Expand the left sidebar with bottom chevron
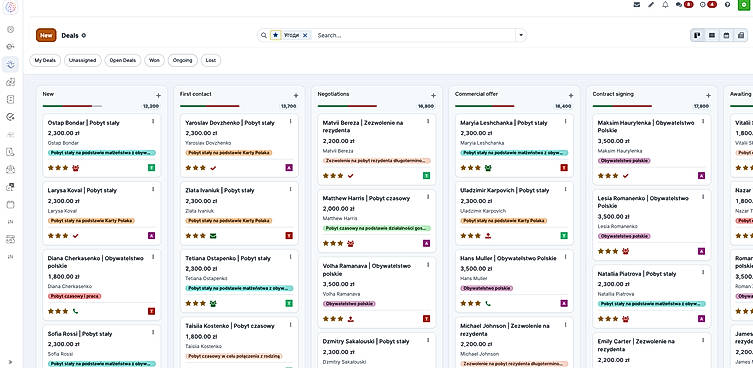The image size is (753, 368). (x=10, y=362)
